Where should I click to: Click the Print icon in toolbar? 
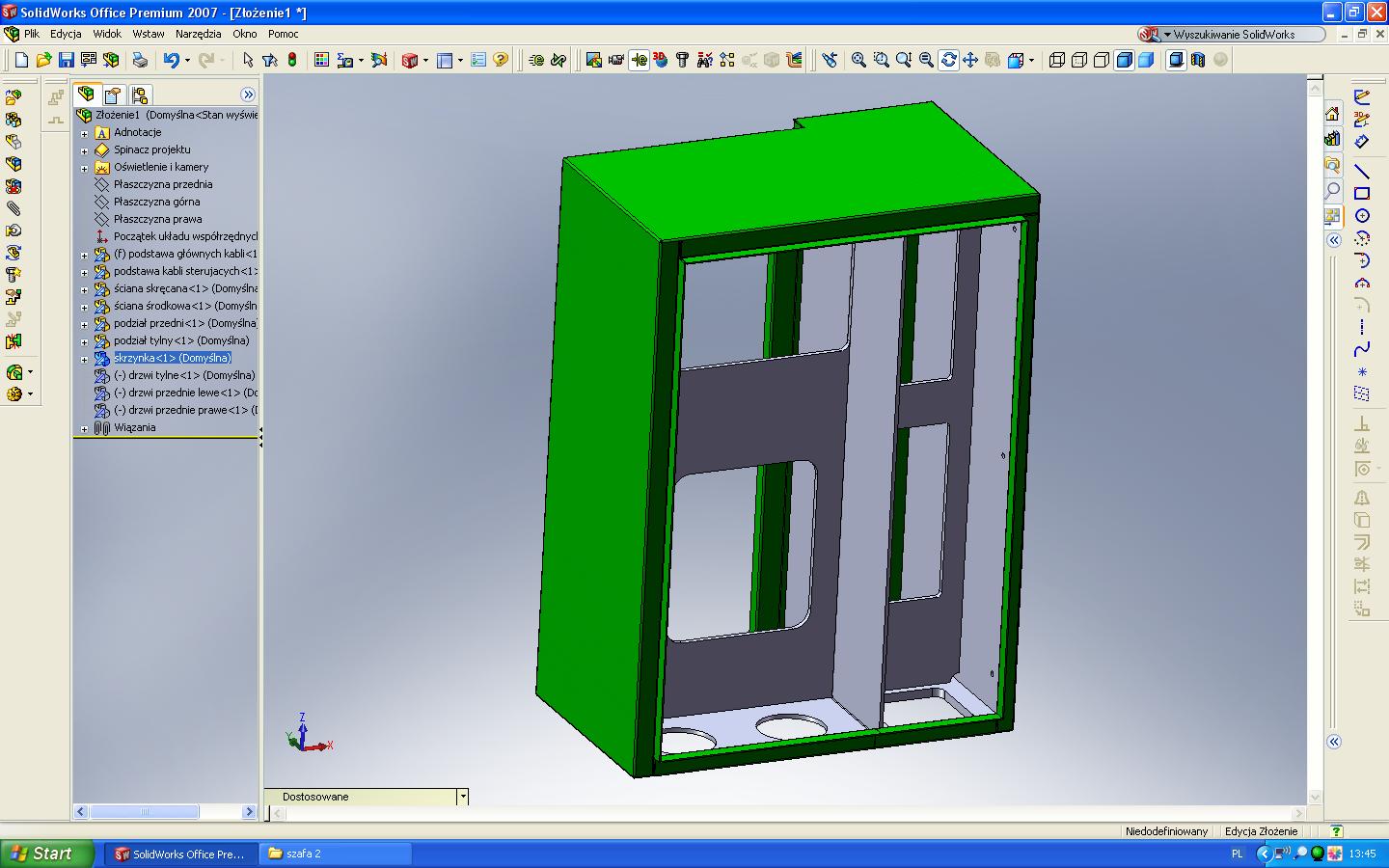(140, 60)
